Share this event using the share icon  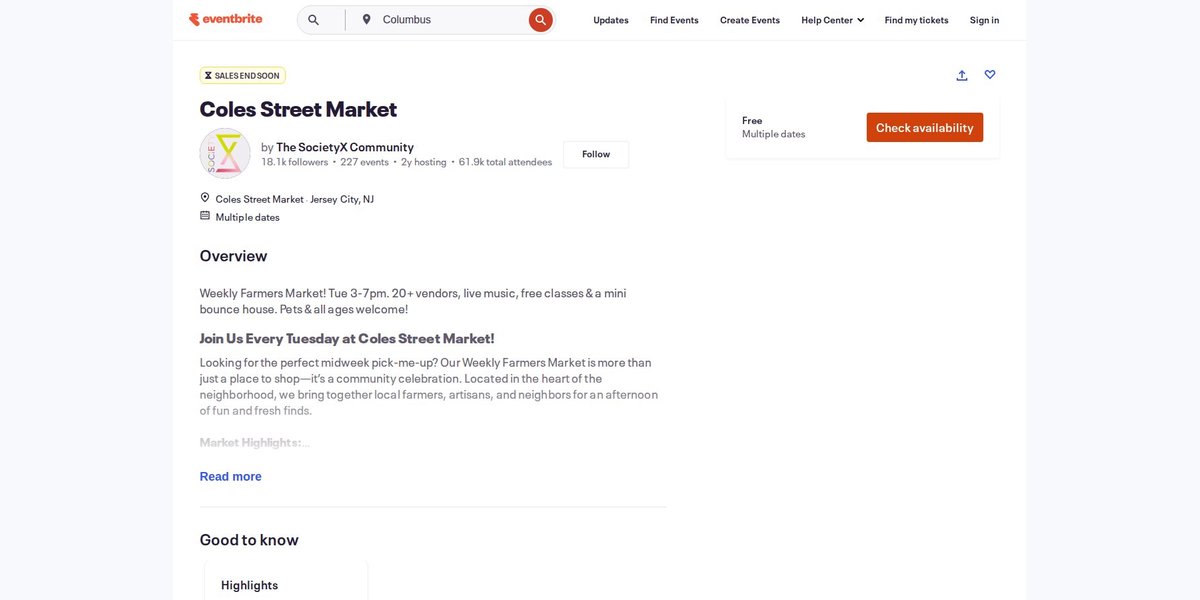pyautogui.click(x=962, y=75)
